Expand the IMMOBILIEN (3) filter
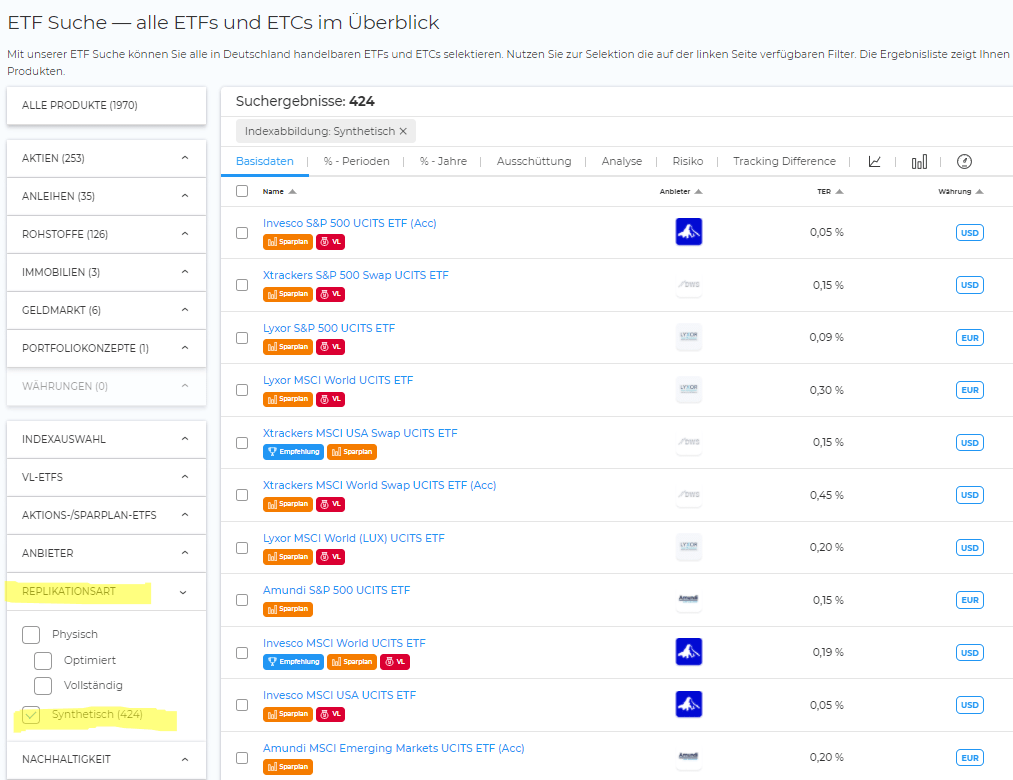 (x=107, y=272)
